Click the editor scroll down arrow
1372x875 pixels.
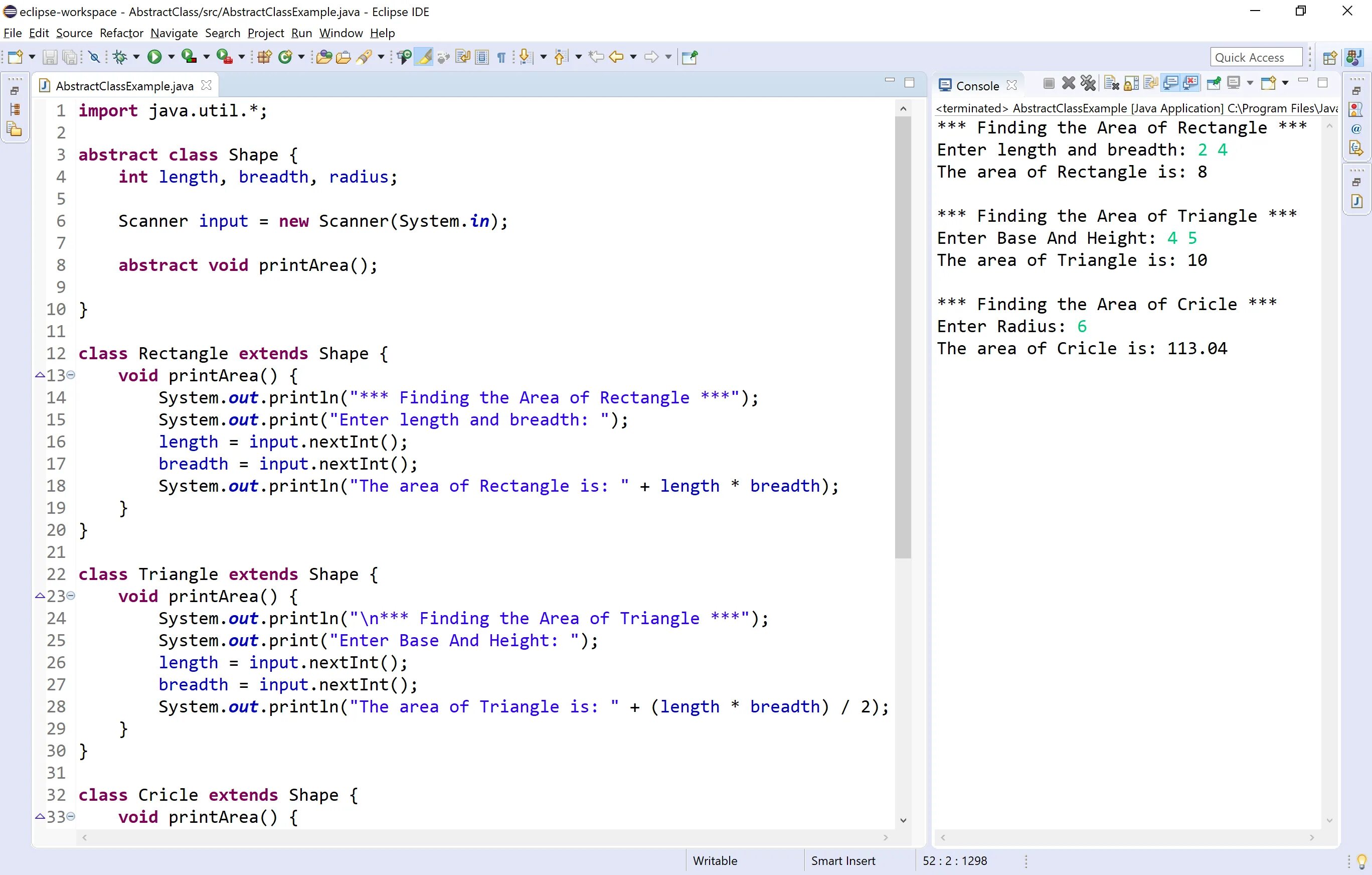tap(903, 820)
